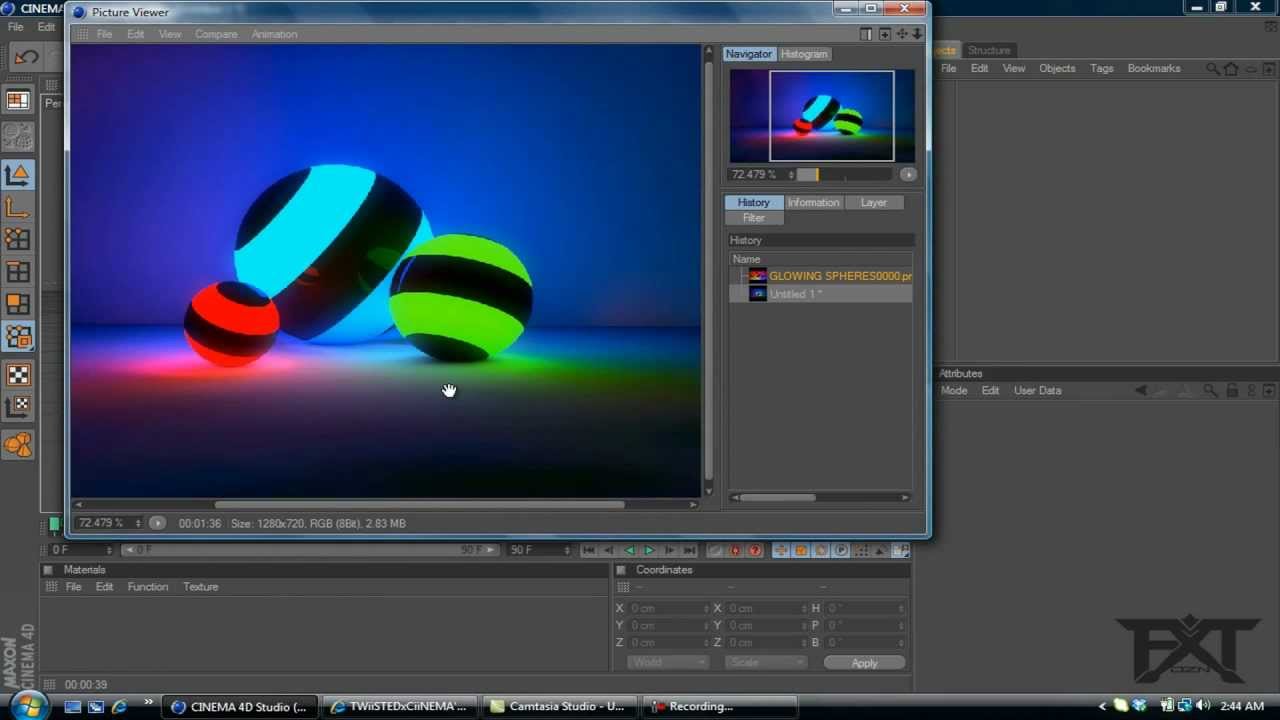Activate the Object Axis L-shaped icon
This screenshot has width=1280, height=720.
pos(18,207)
